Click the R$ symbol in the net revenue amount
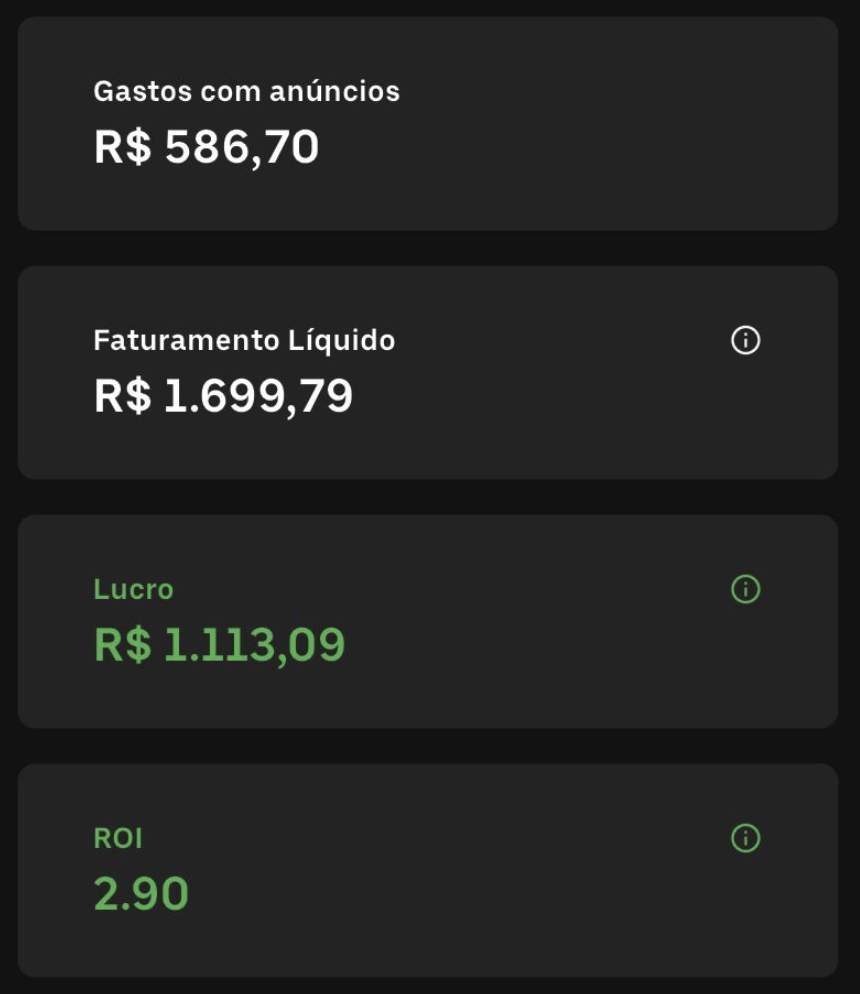 pos(122,397)
